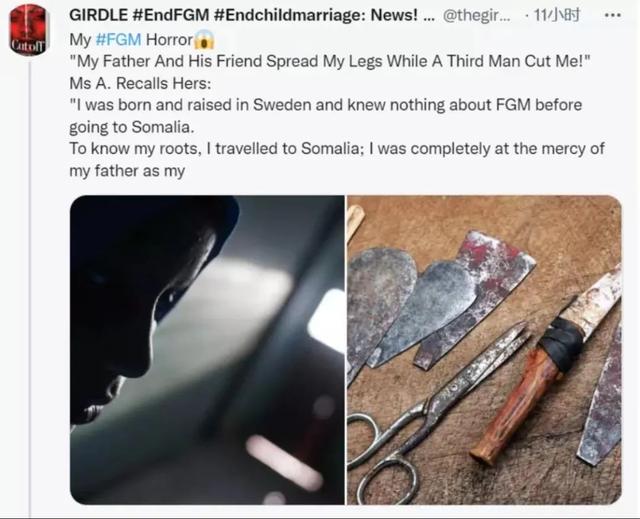The image size is (640, 519).
Task: Click the 'Ms A. Recalls Hers:' line
Action: tap(140, 84)
